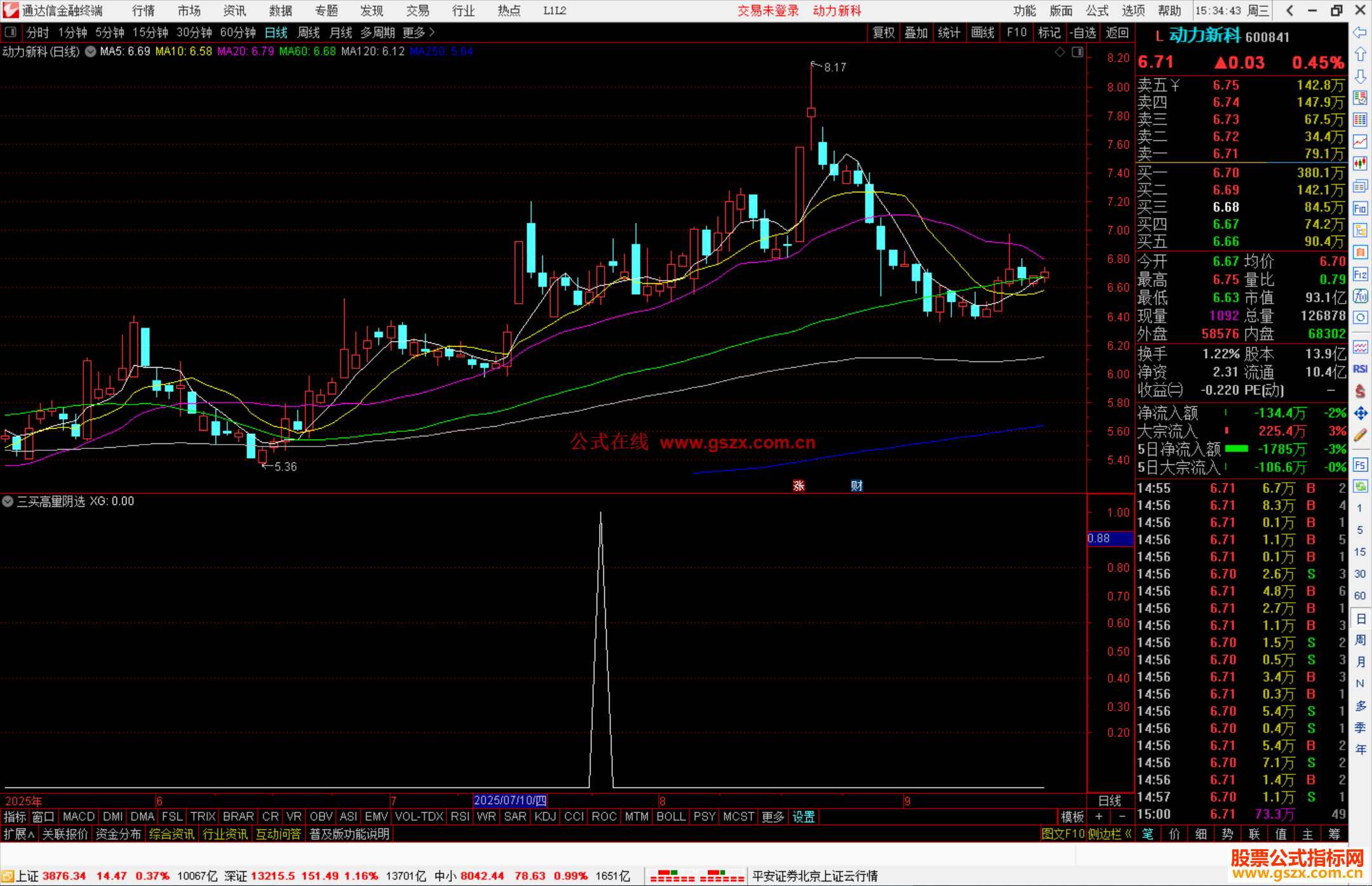Screen dimensions: 1372x886
Task: Click the green refresh sidebar icon
Action: click(1360, 487)
